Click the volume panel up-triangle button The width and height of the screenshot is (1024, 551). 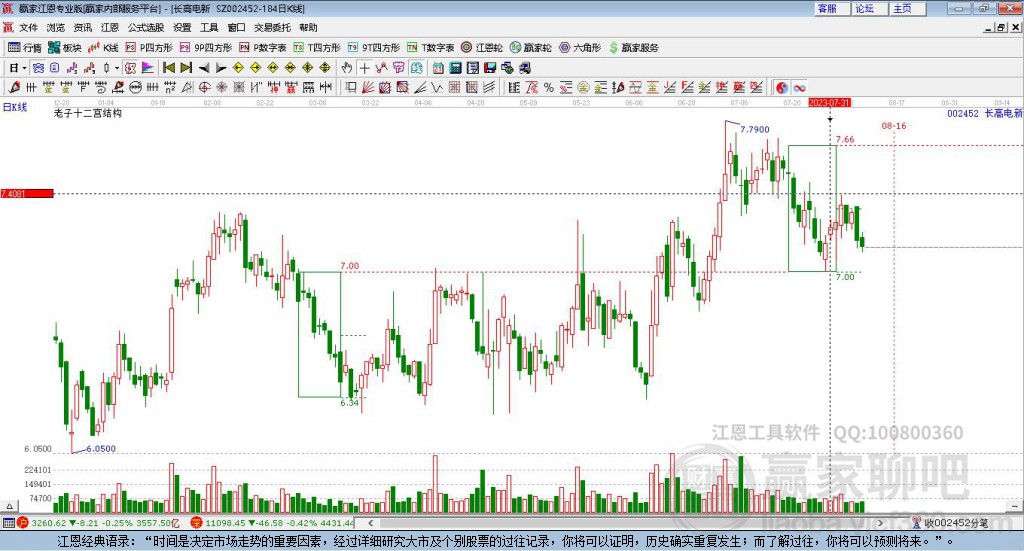(9, 506)
